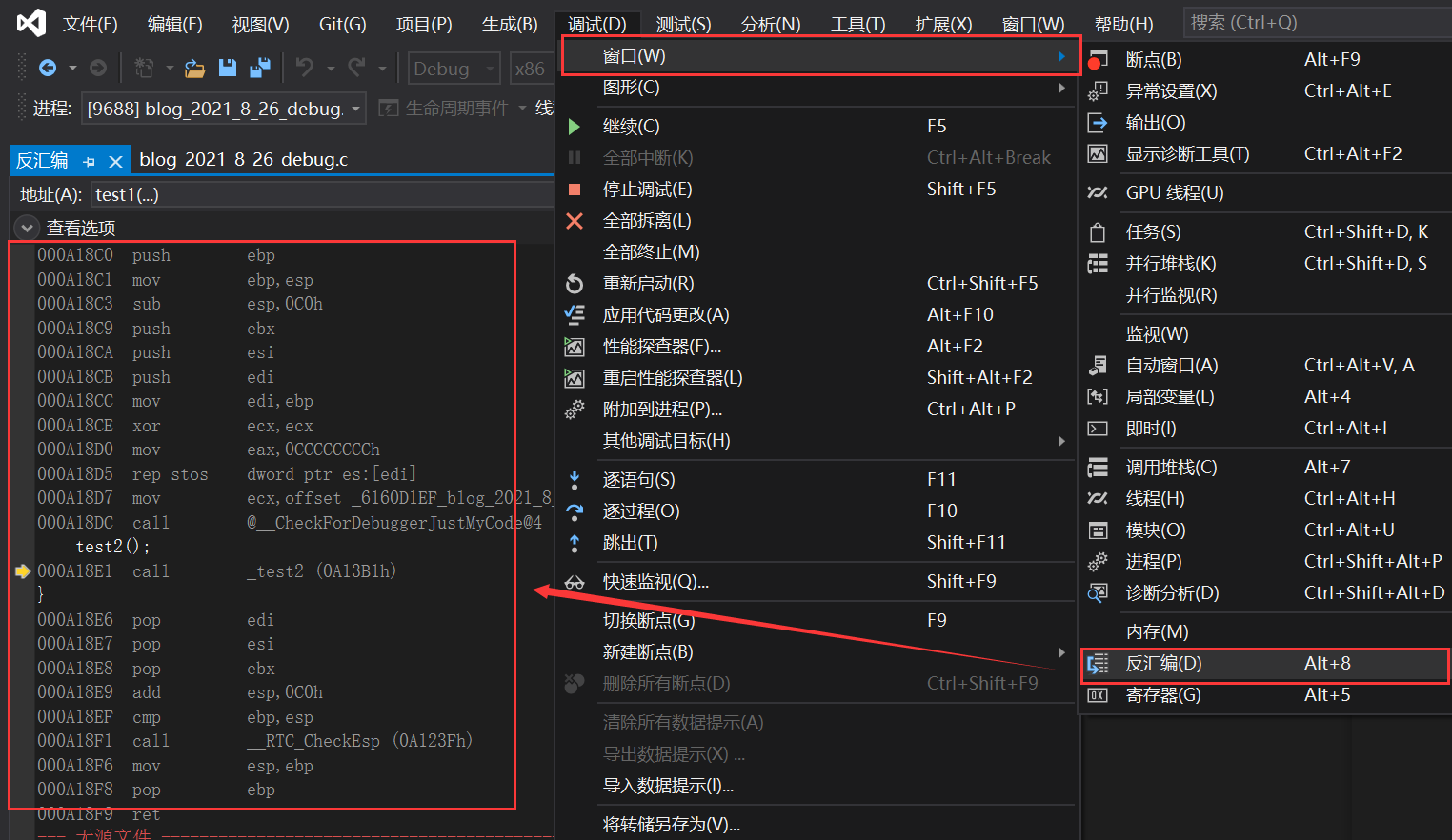The height and width of the screenshot is (840, 1452).
Task: Open 输出(O) window
Action: (x=1265, y=122)
